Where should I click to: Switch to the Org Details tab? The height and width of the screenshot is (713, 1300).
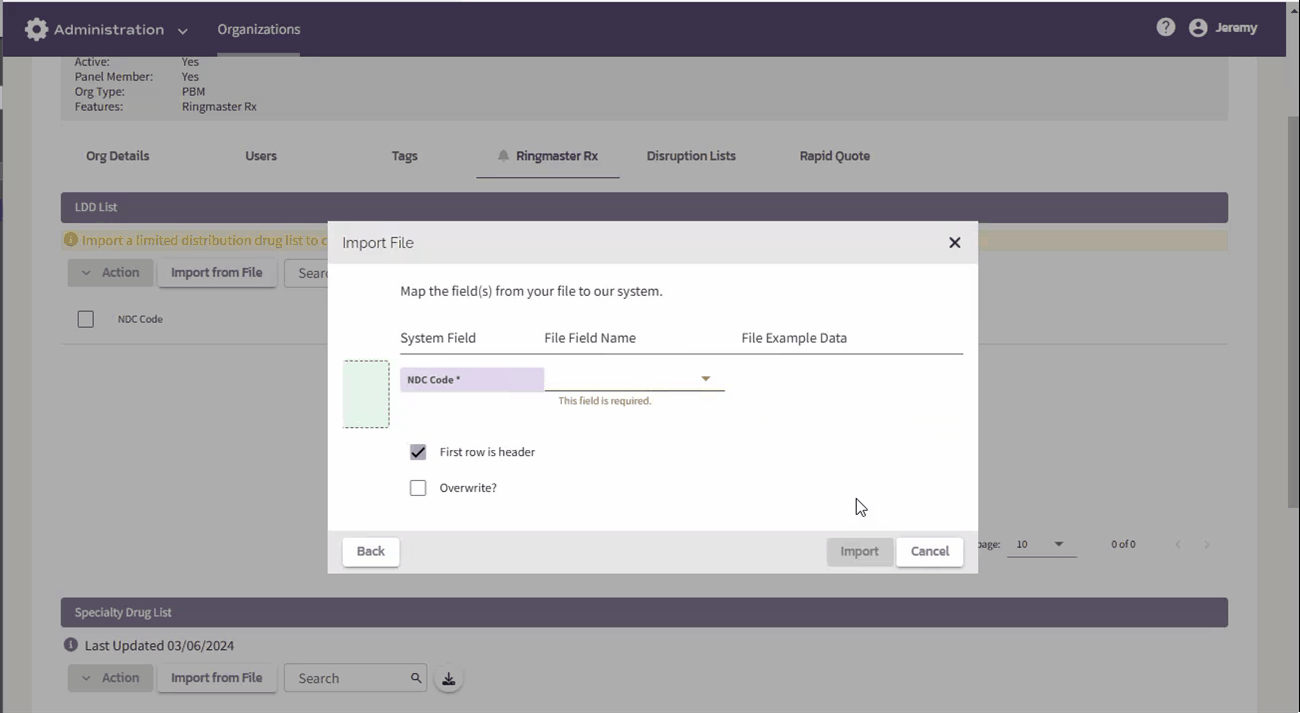(x=118, y=156)
